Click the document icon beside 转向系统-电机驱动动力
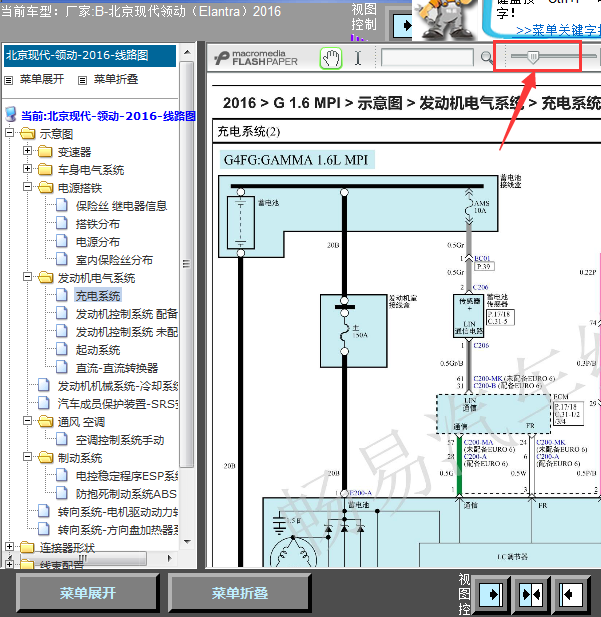The width and height of the screenshot is (601, 617). tap(44, 511)
